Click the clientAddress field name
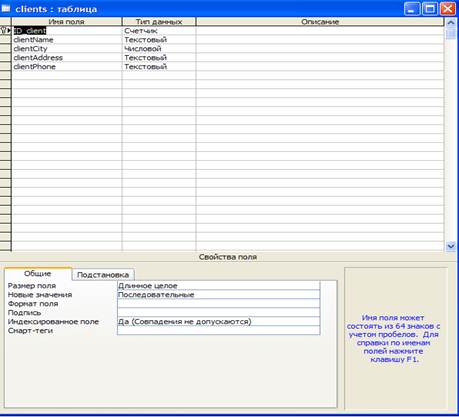This screenshot has width=459, height=417. pos(38,58)
